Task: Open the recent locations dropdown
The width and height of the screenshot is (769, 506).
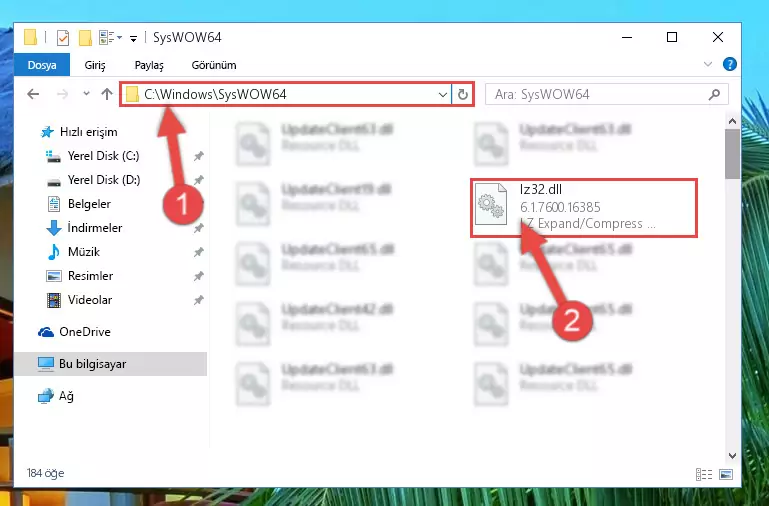Action: tap(86, 93)
